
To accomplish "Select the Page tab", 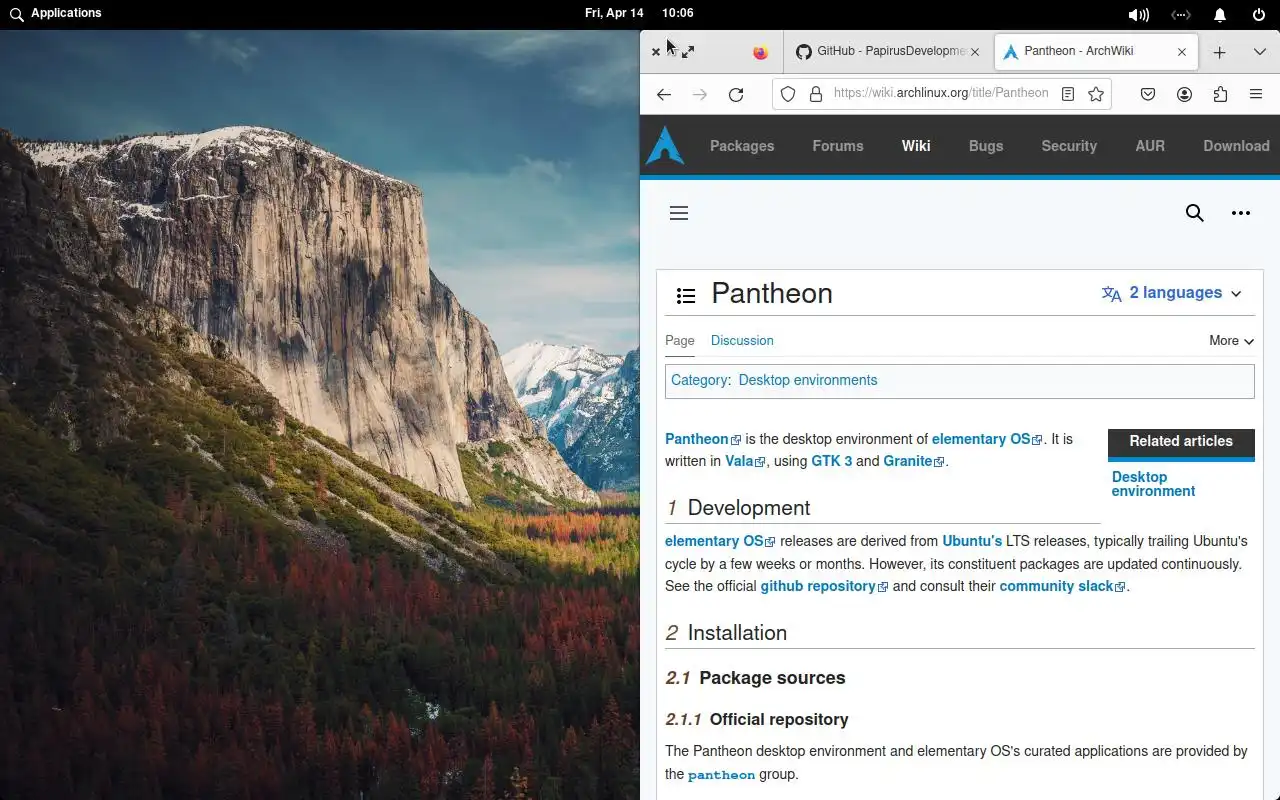I will click(680, 340).
